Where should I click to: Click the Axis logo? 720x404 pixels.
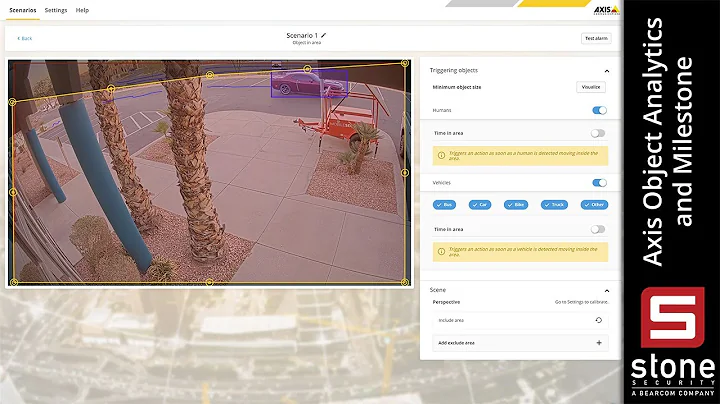tap(606, 10)
